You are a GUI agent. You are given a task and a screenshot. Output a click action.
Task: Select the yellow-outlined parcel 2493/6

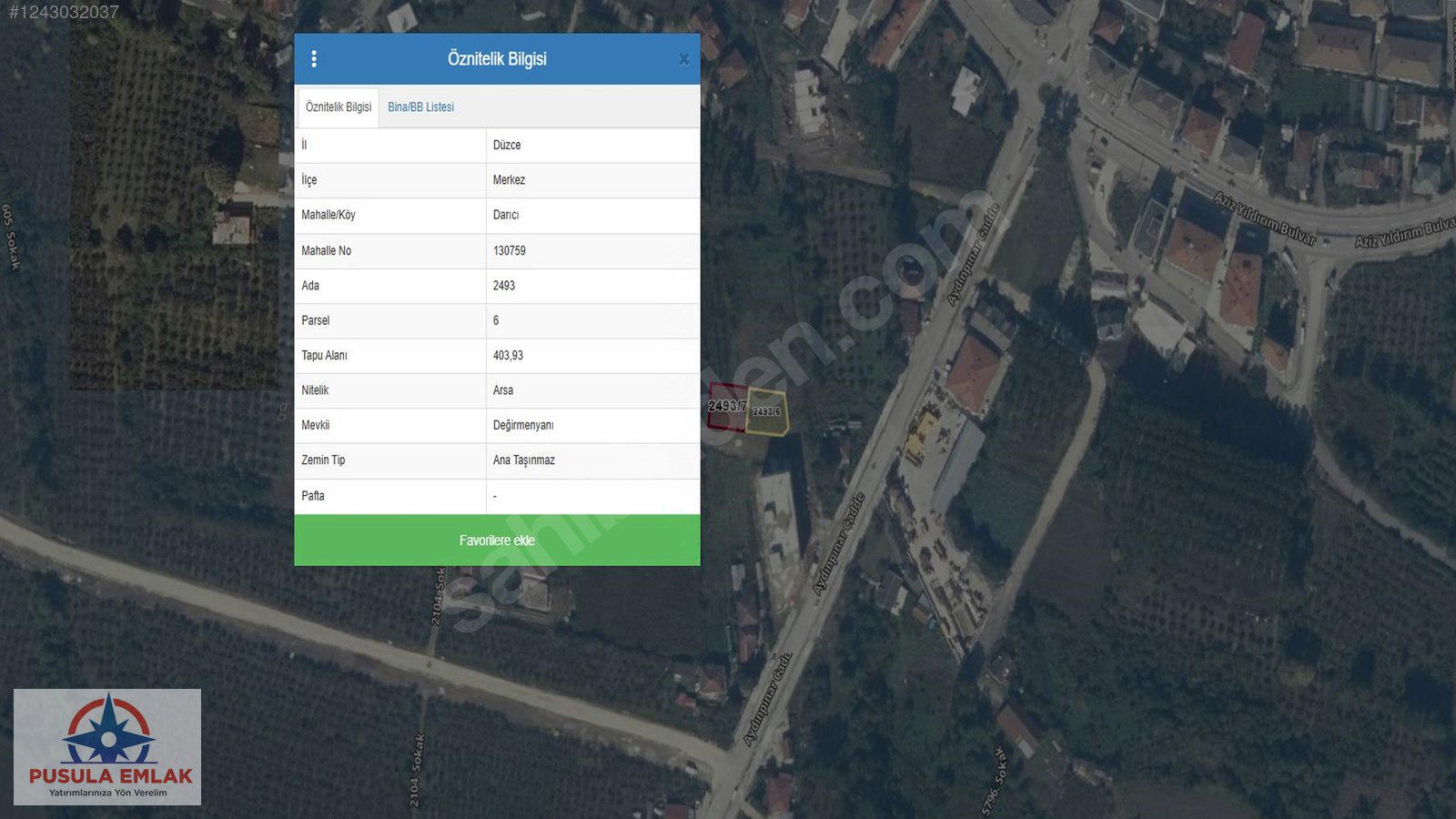click(766, 413)
